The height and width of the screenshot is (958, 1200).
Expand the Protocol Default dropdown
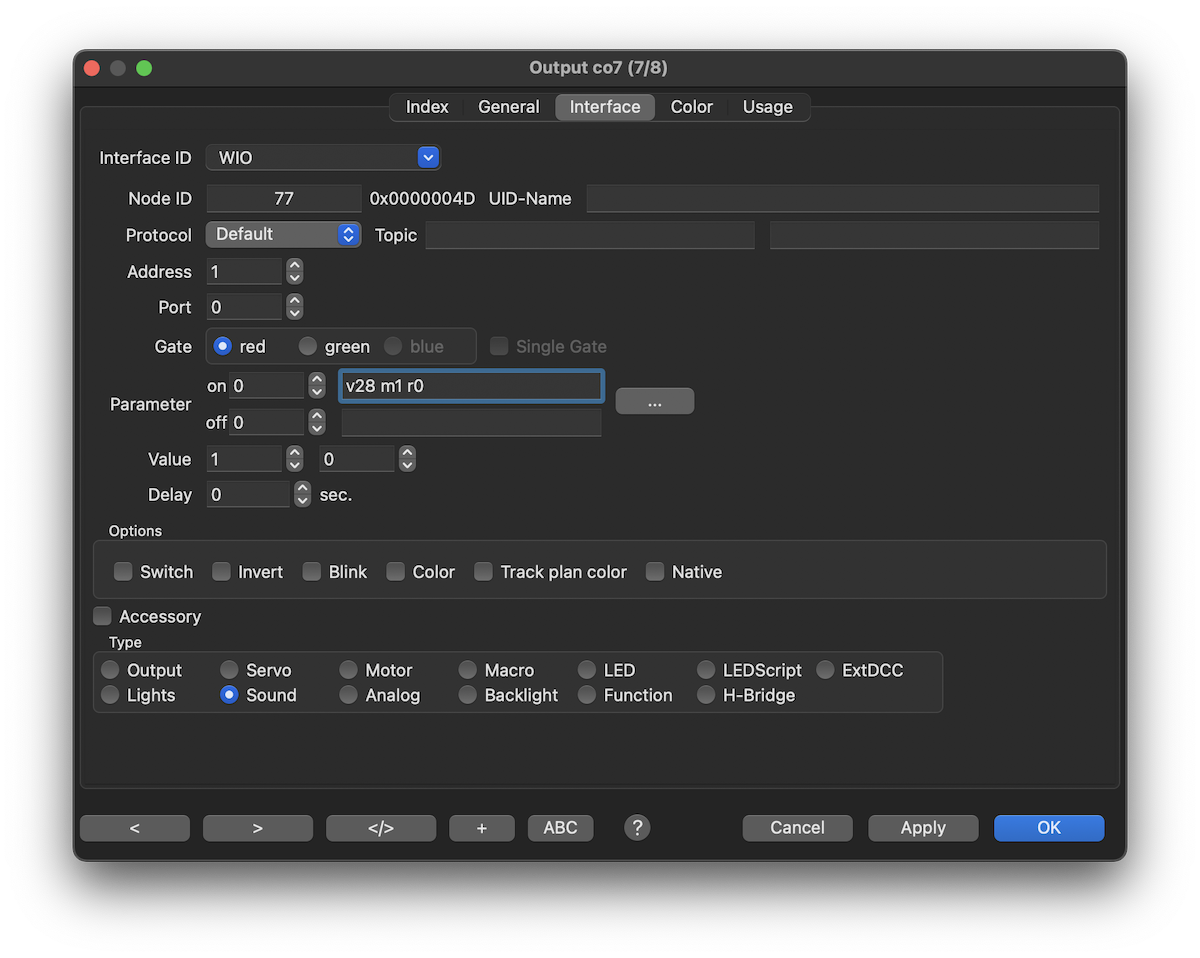pos(284,234)
